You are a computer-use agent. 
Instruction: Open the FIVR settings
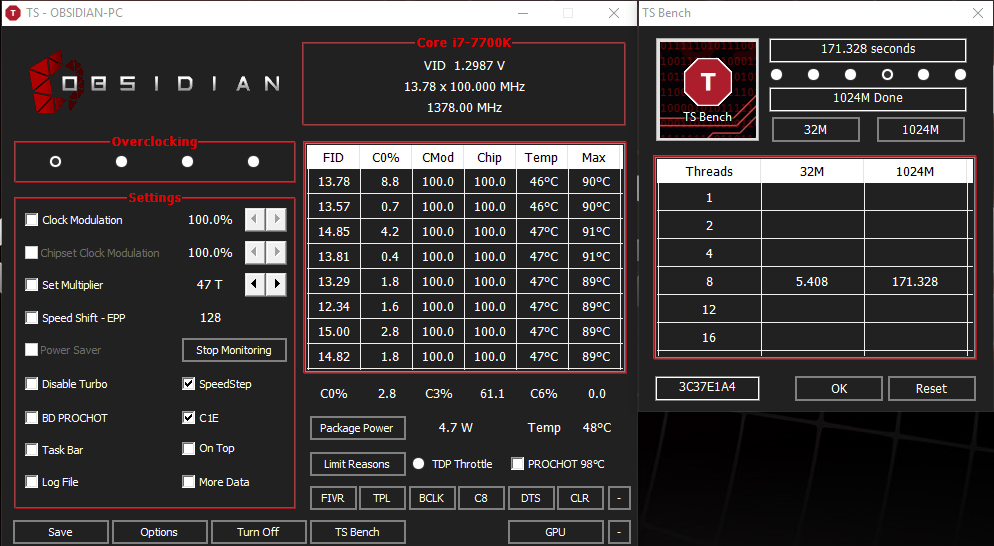333,498
